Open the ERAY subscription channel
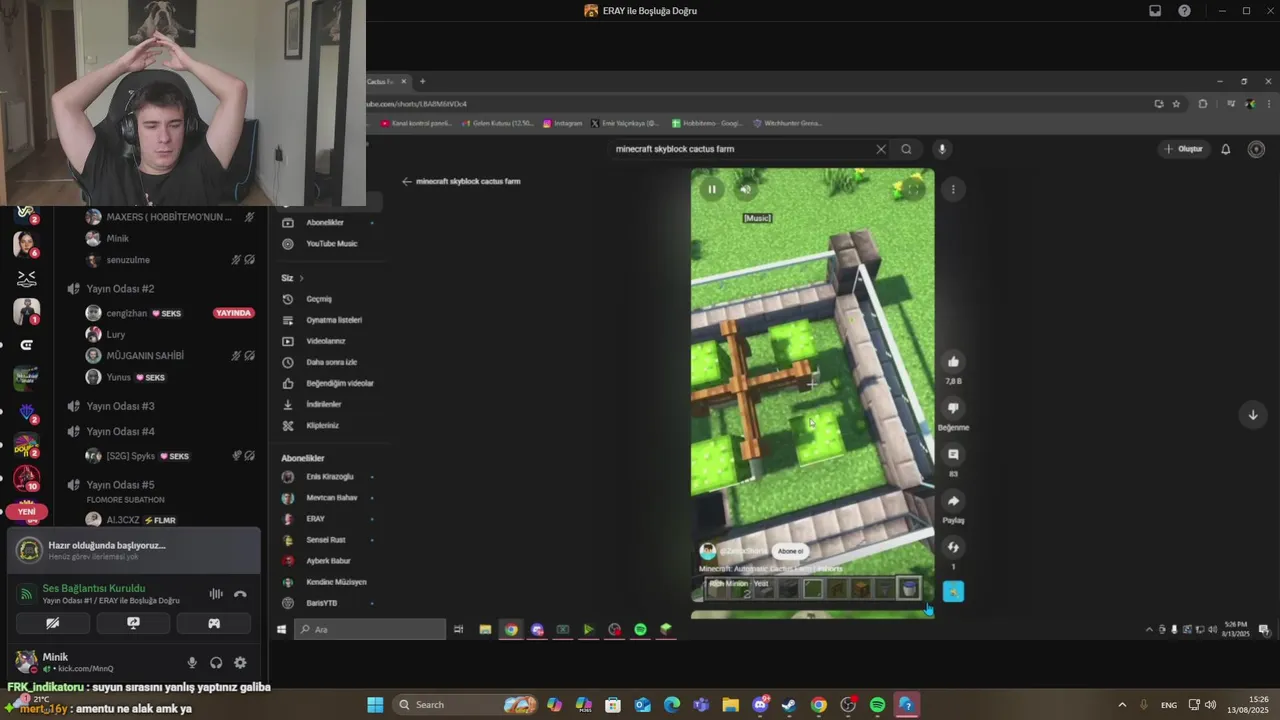The height and width of the screenshot is (720, 1280). (315, 519)
